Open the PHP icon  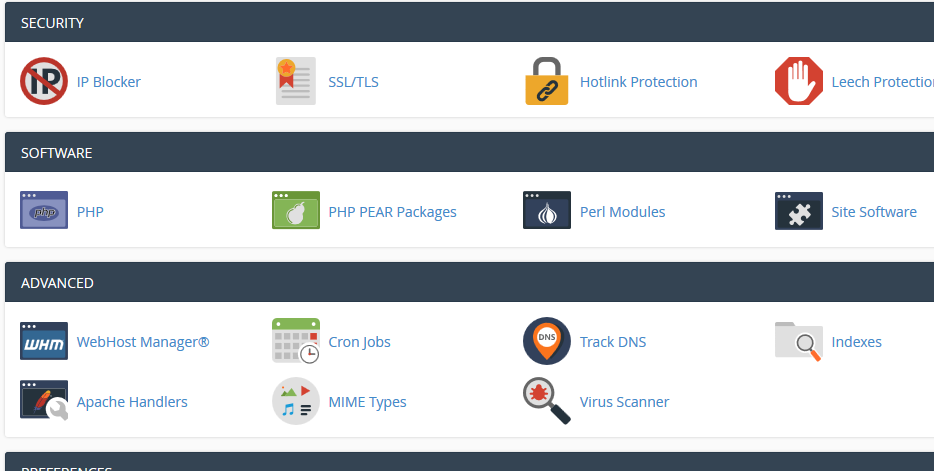[43, 210]
